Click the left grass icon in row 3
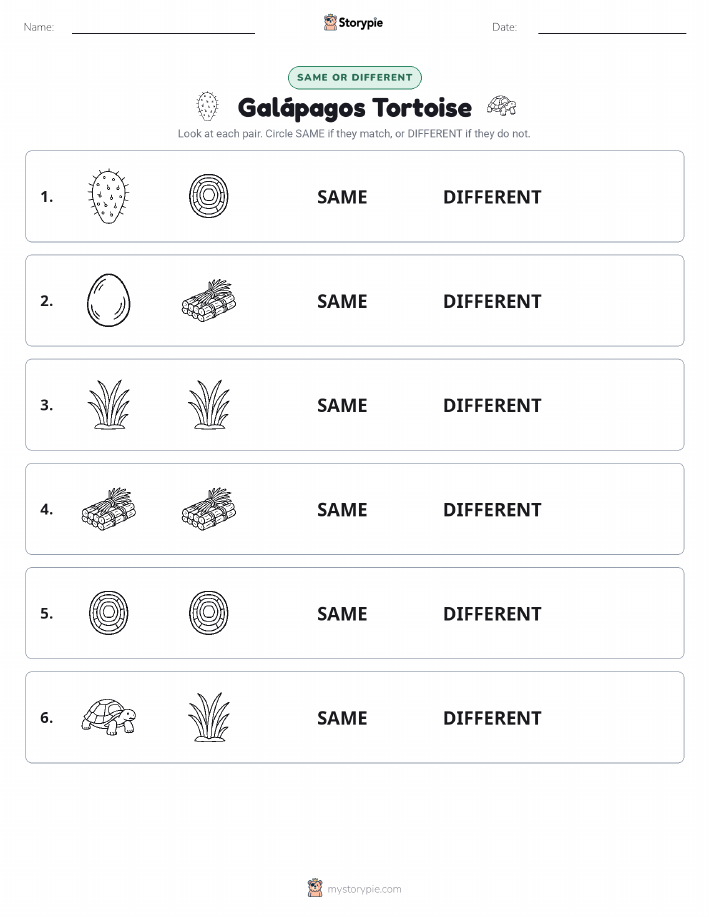 point(109,405)
